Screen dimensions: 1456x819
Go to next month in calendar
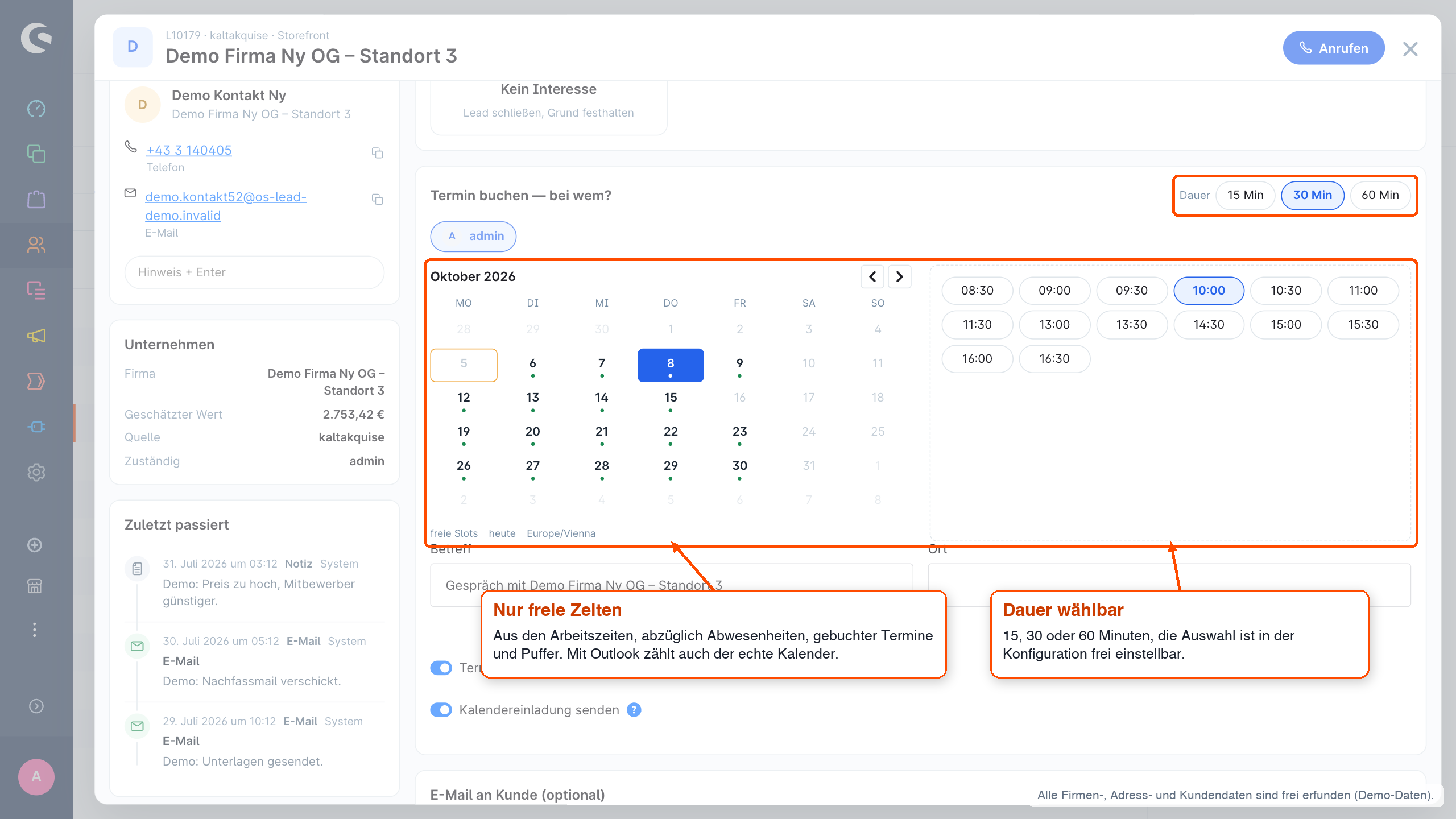click(x=899, y=276)
